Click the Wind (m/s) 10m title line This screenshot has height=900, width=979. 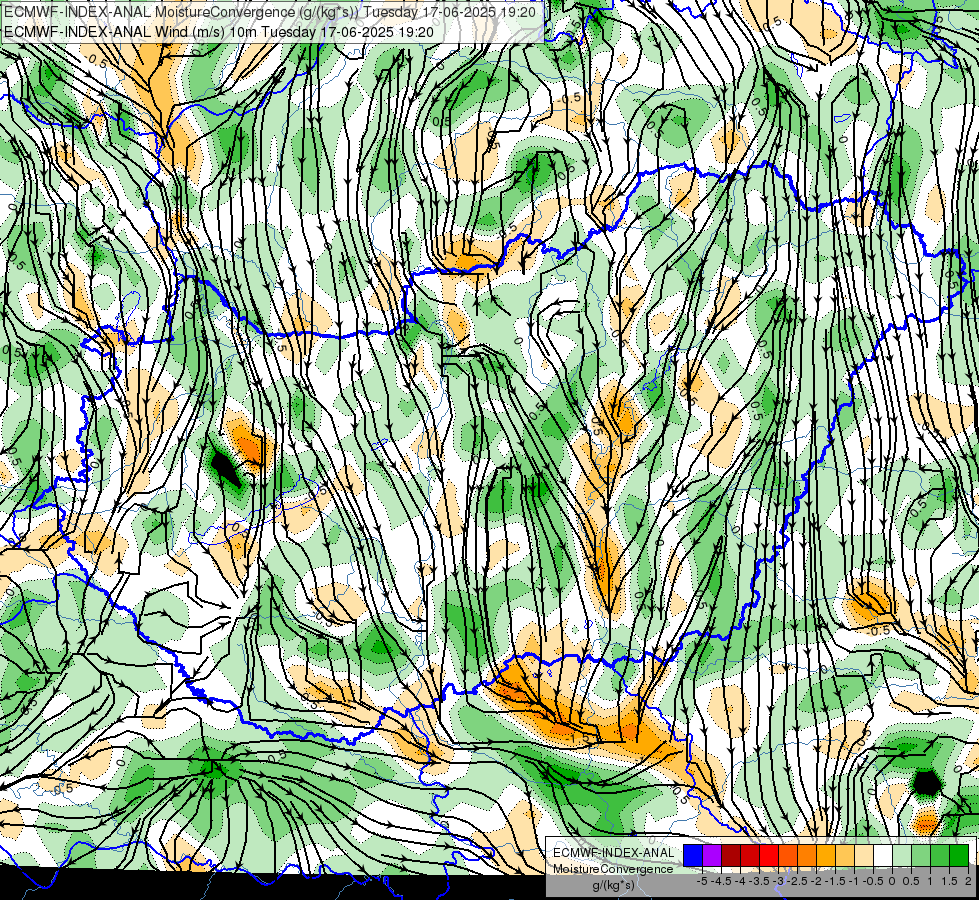[219, 32]
